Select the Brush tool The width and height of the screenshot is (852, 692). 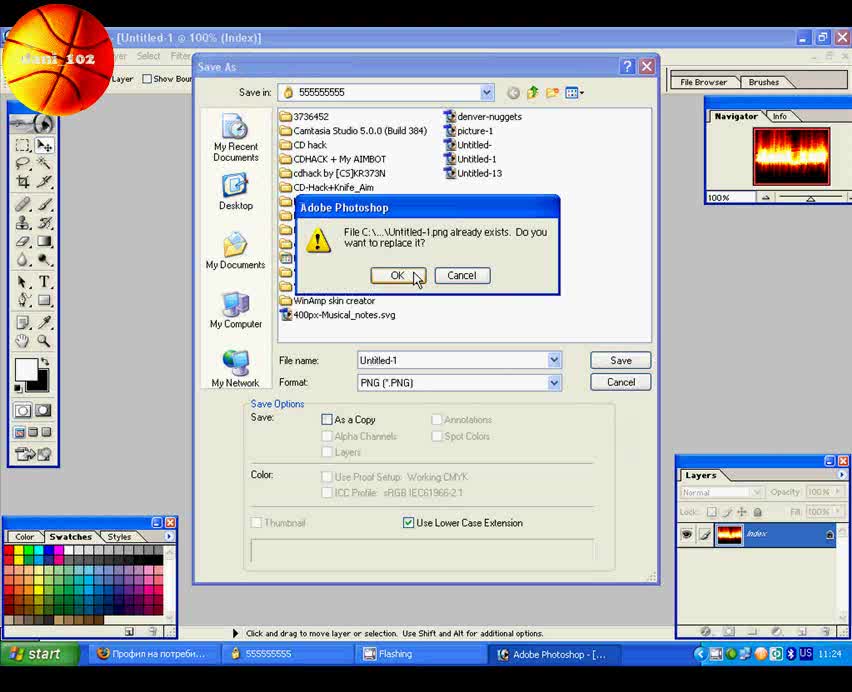tap(44, 204)
